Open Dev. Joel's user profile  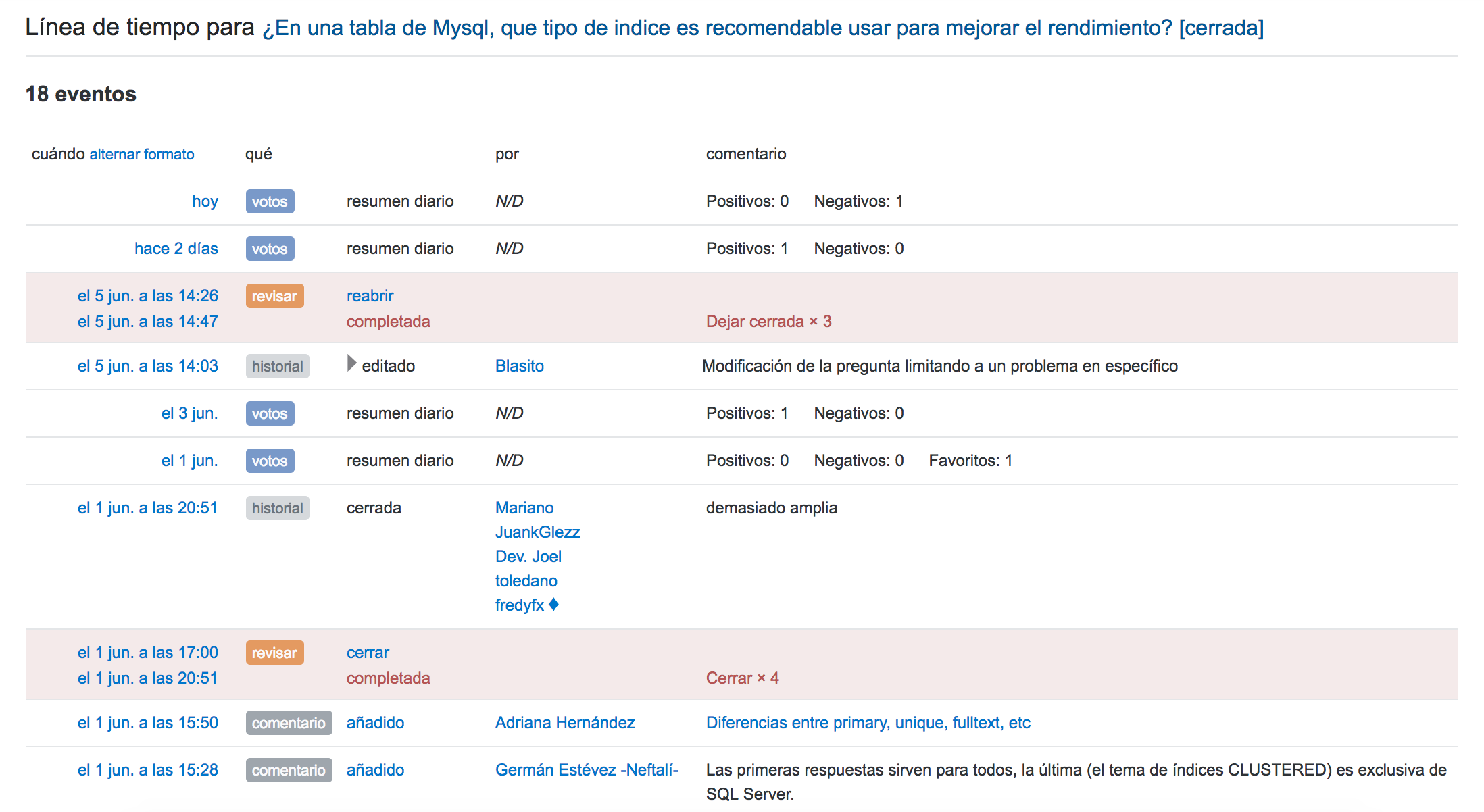[x=528, y=557]
